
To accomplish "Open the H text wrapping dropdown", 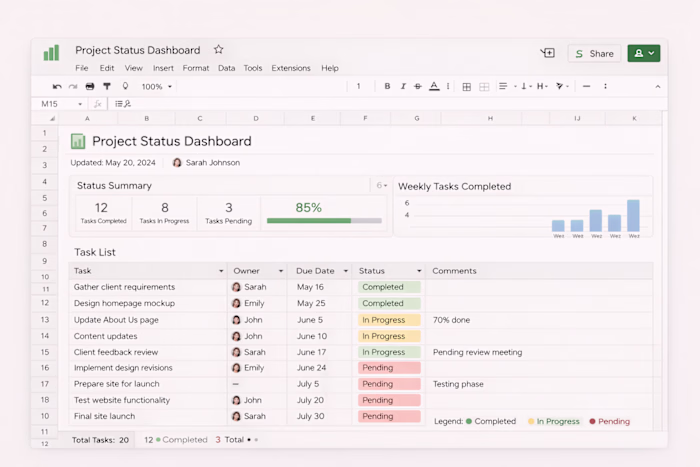I will coord(542,86).
